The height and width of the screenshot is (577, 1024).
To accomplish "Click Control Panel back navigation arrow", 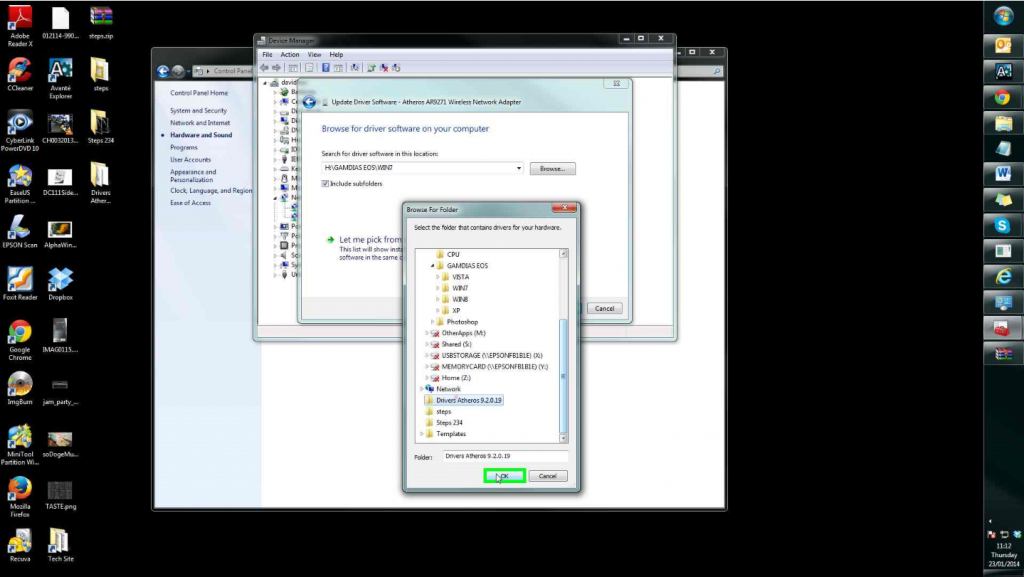I will coord(163,71).
